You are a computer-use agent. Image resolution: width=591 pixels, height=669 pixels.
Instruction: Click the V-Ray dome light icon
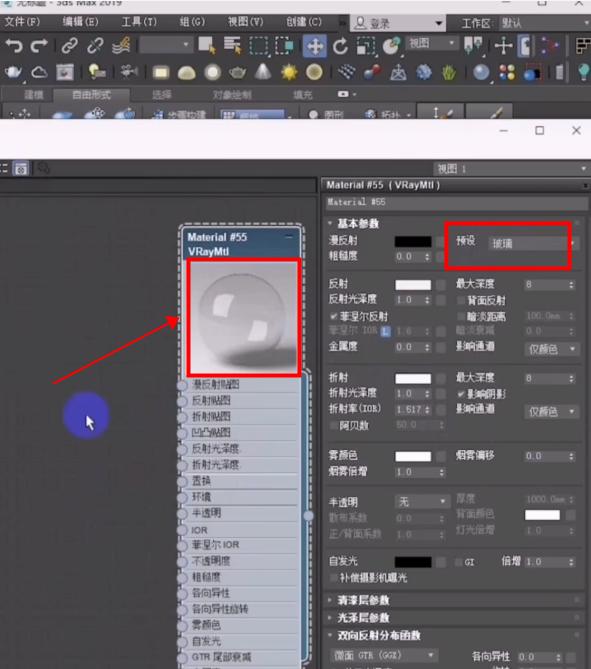[186, 73]
